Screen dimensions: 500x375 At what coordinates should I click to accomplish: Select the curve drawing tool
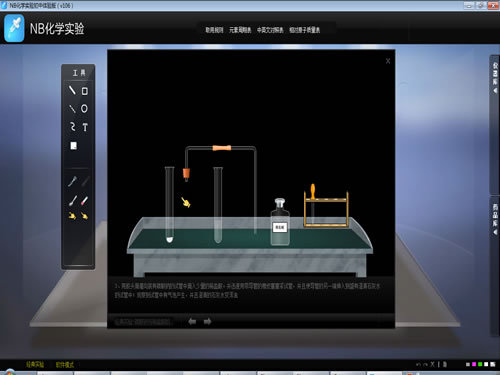[73, 127]
